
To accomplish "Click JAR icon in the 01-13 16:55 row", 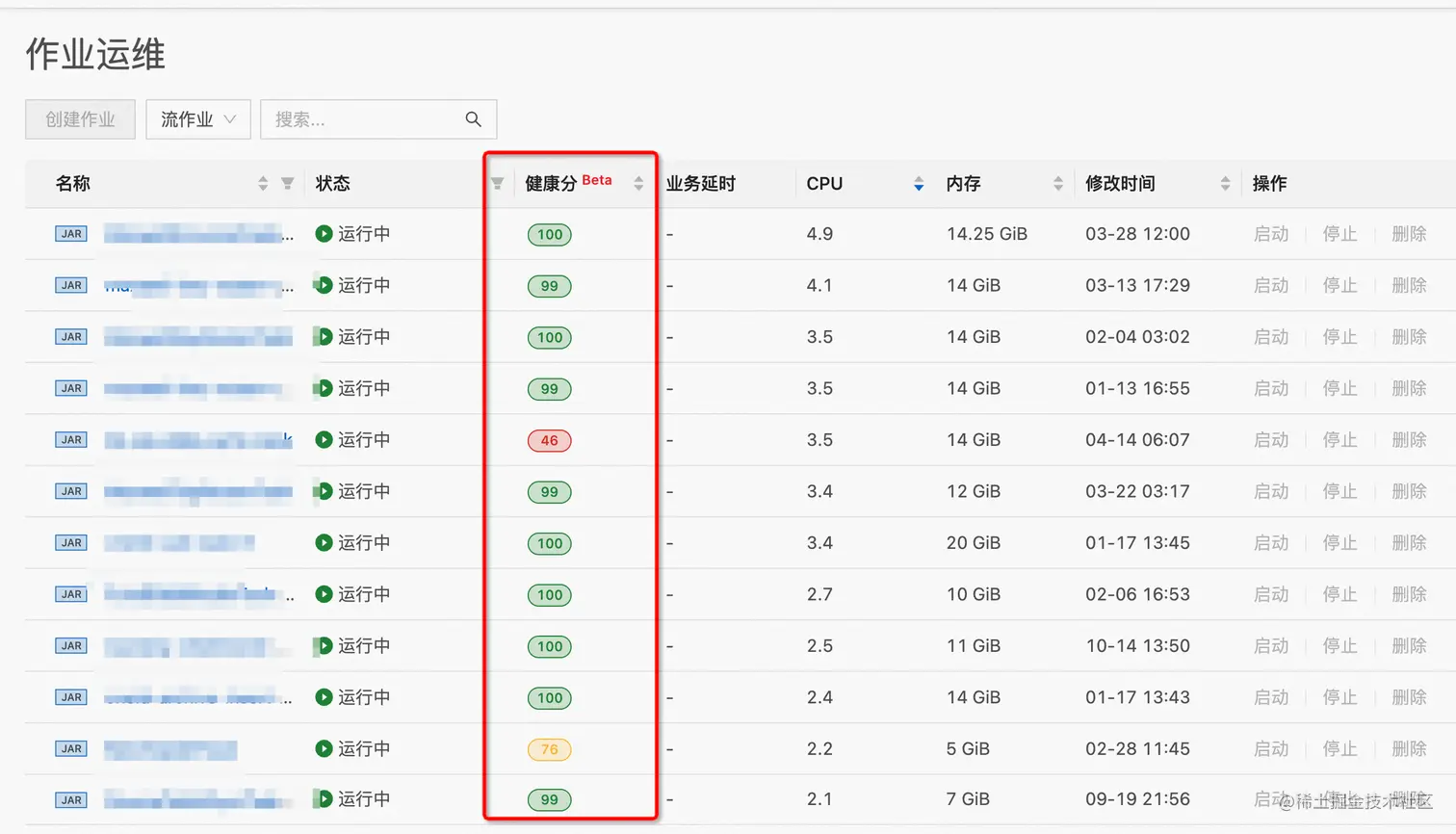I will pyautogui.click(x=71, y=388).
